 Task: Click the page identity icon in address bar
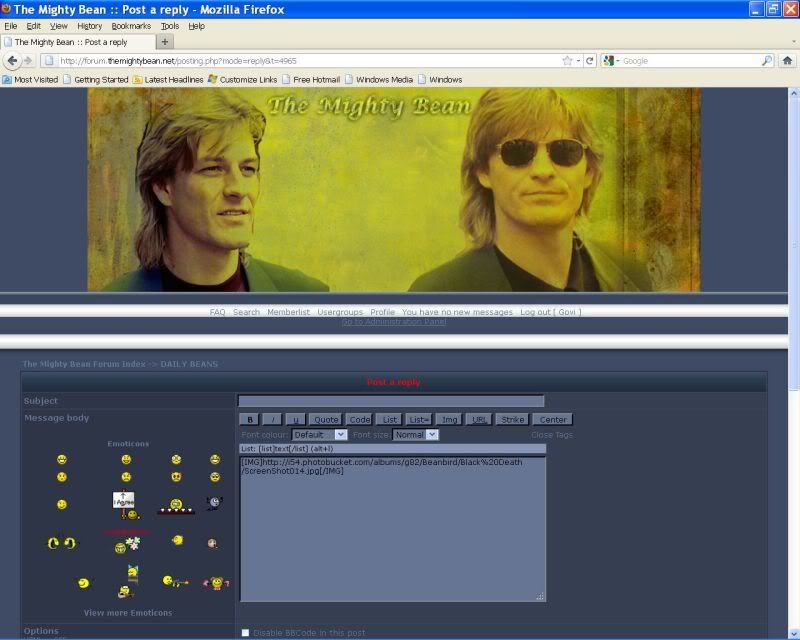coord(49,61)
